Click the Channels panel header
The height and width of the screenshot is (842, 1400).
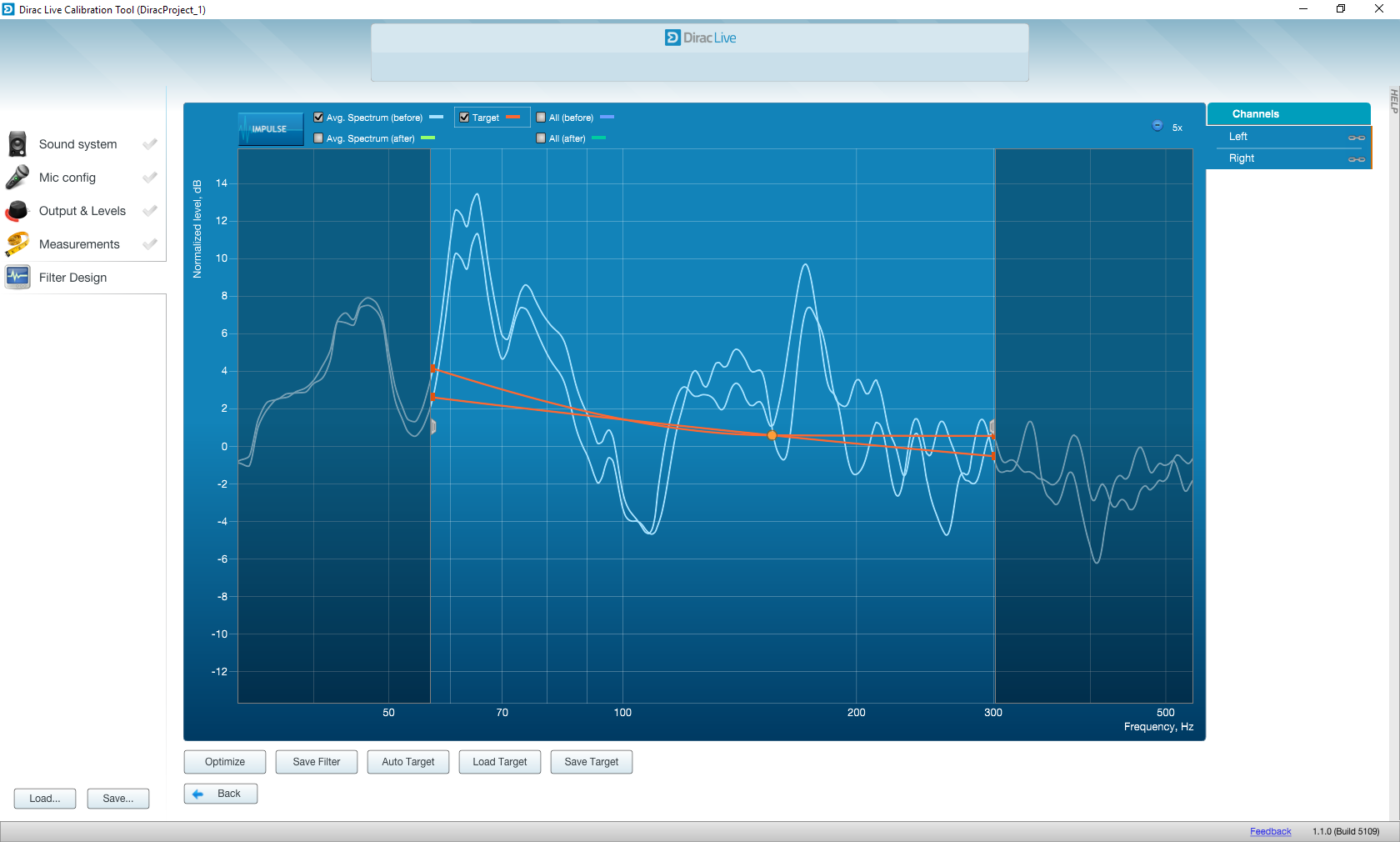tap(1288, 114)
